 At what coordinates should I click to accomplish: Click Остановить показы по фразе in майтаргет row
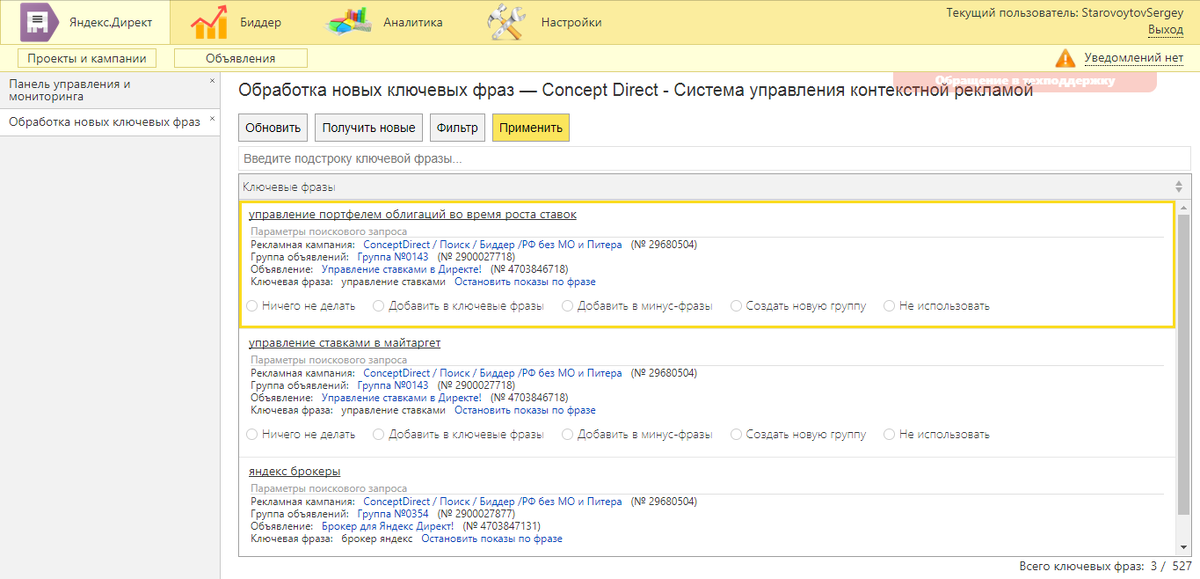(x=525, y=410)
